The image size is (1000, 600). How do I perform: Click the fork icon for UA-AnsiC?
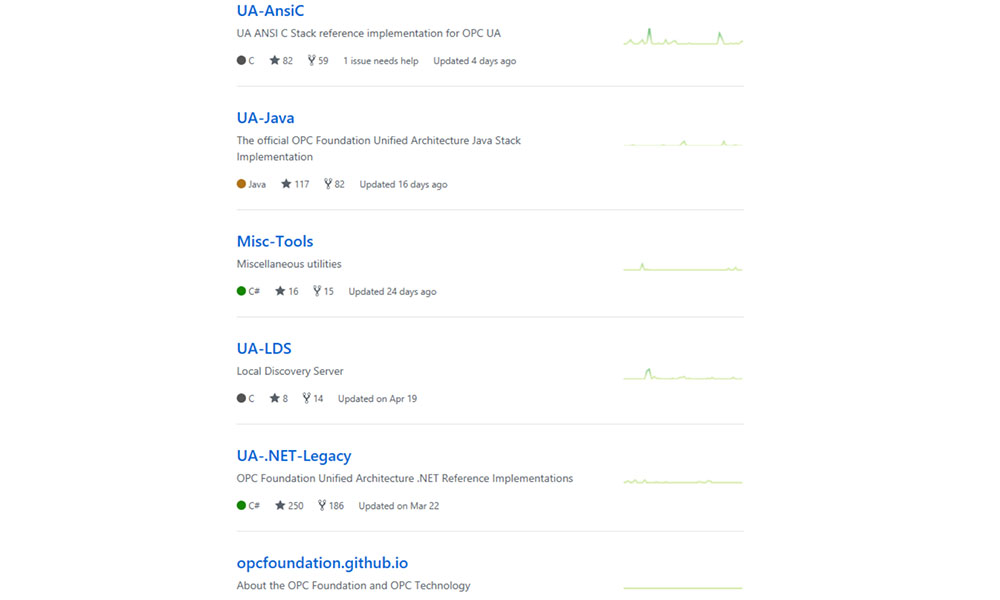[x=311, y=61]
